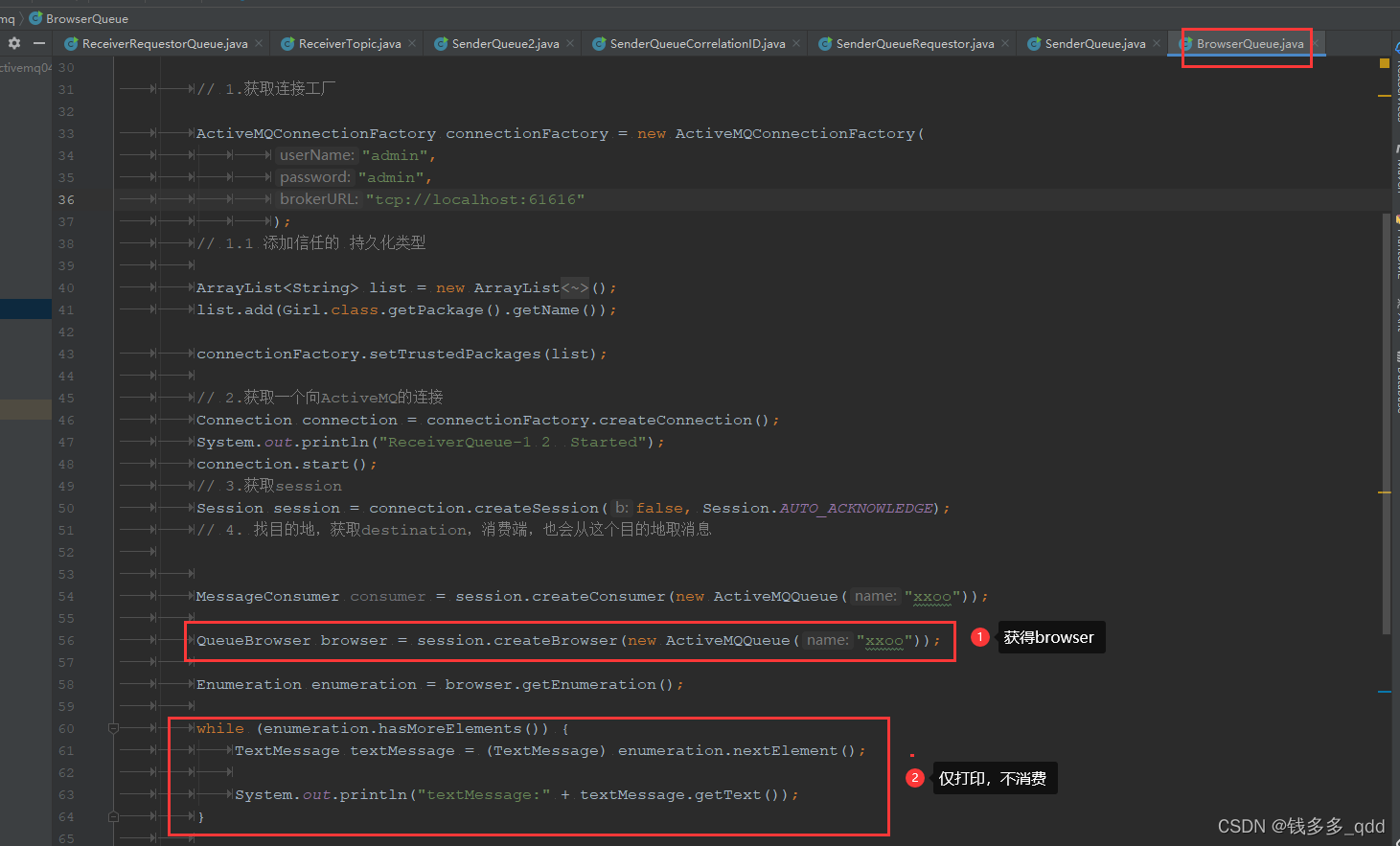The image size is (1400, 846).
Task: Click "xxoo" string on line 56
Action: coord(884,641)
